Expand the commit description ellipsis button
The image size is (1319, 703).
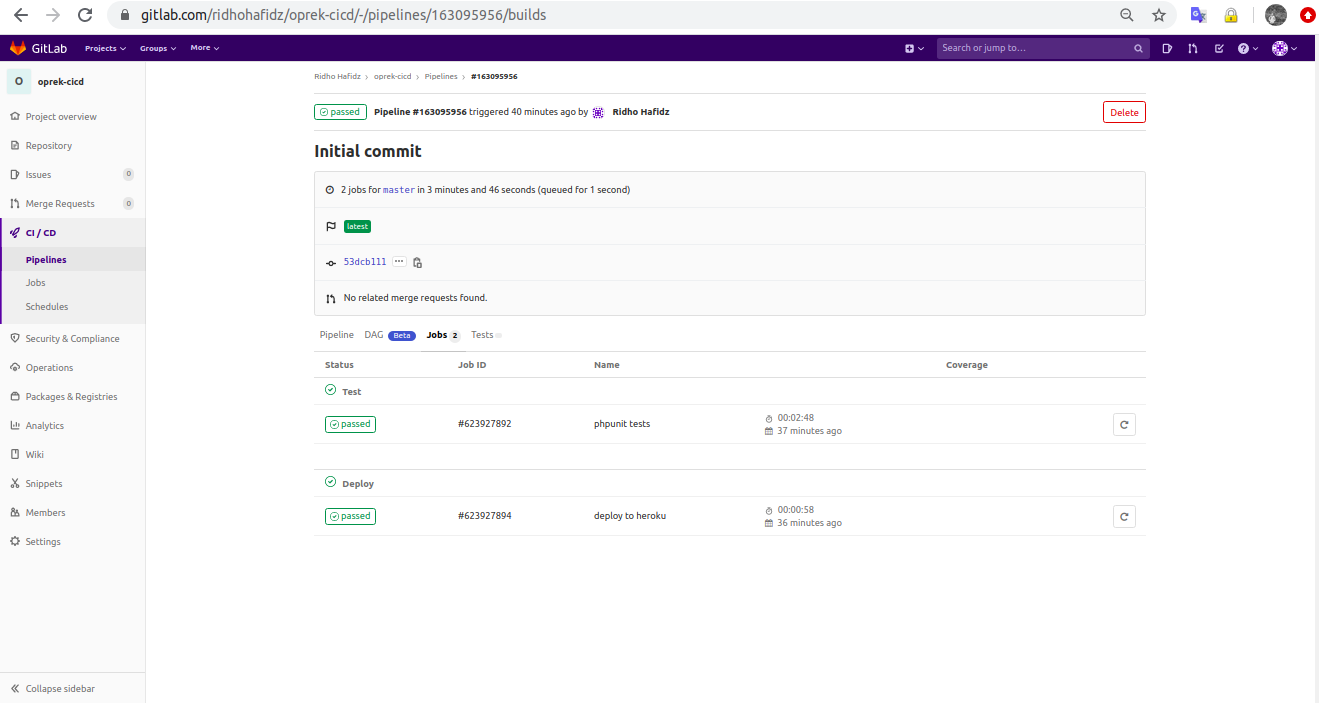click(399, 262)
